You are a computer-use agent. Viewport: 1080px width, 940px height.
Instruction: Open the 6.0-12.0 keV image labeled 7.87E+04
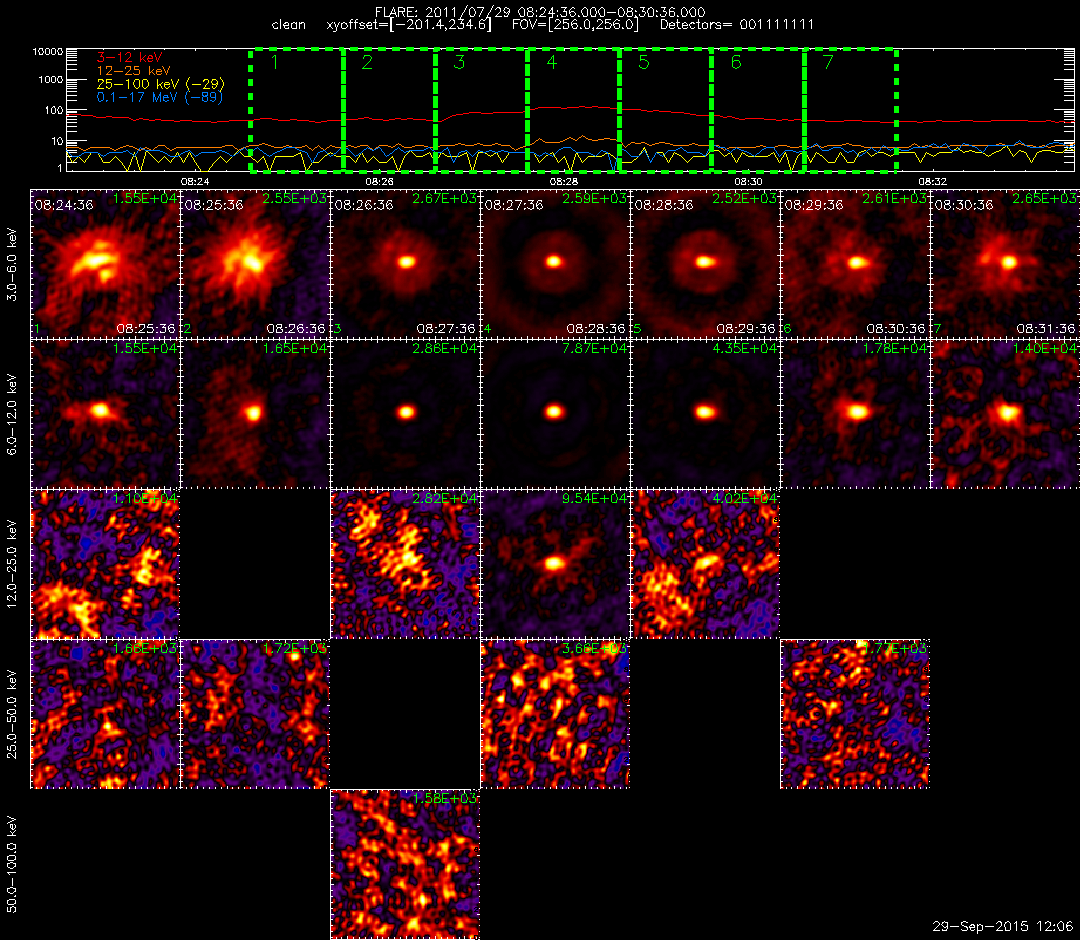(x=555, y=414)
